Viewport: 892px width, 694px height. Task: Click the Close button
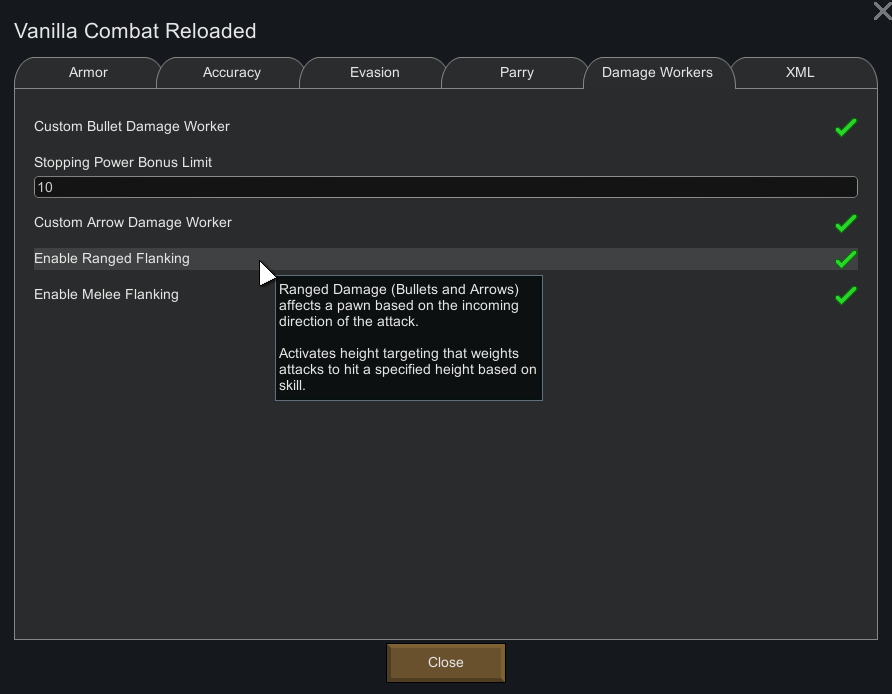coord(445,663)
